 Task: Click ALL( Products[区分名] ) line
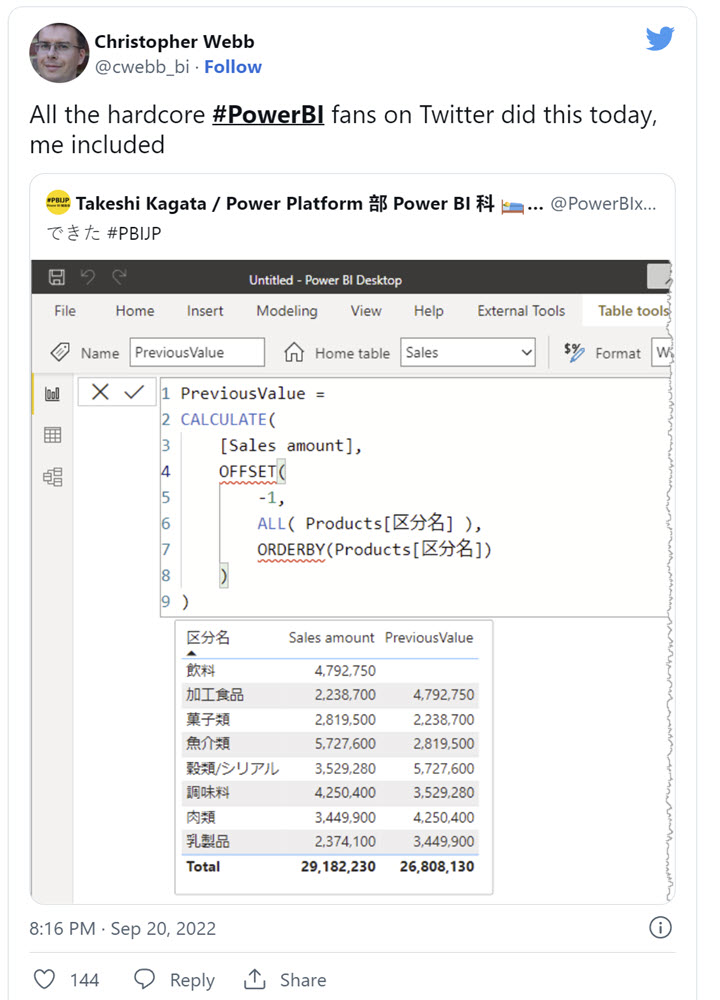click(369, 524)
